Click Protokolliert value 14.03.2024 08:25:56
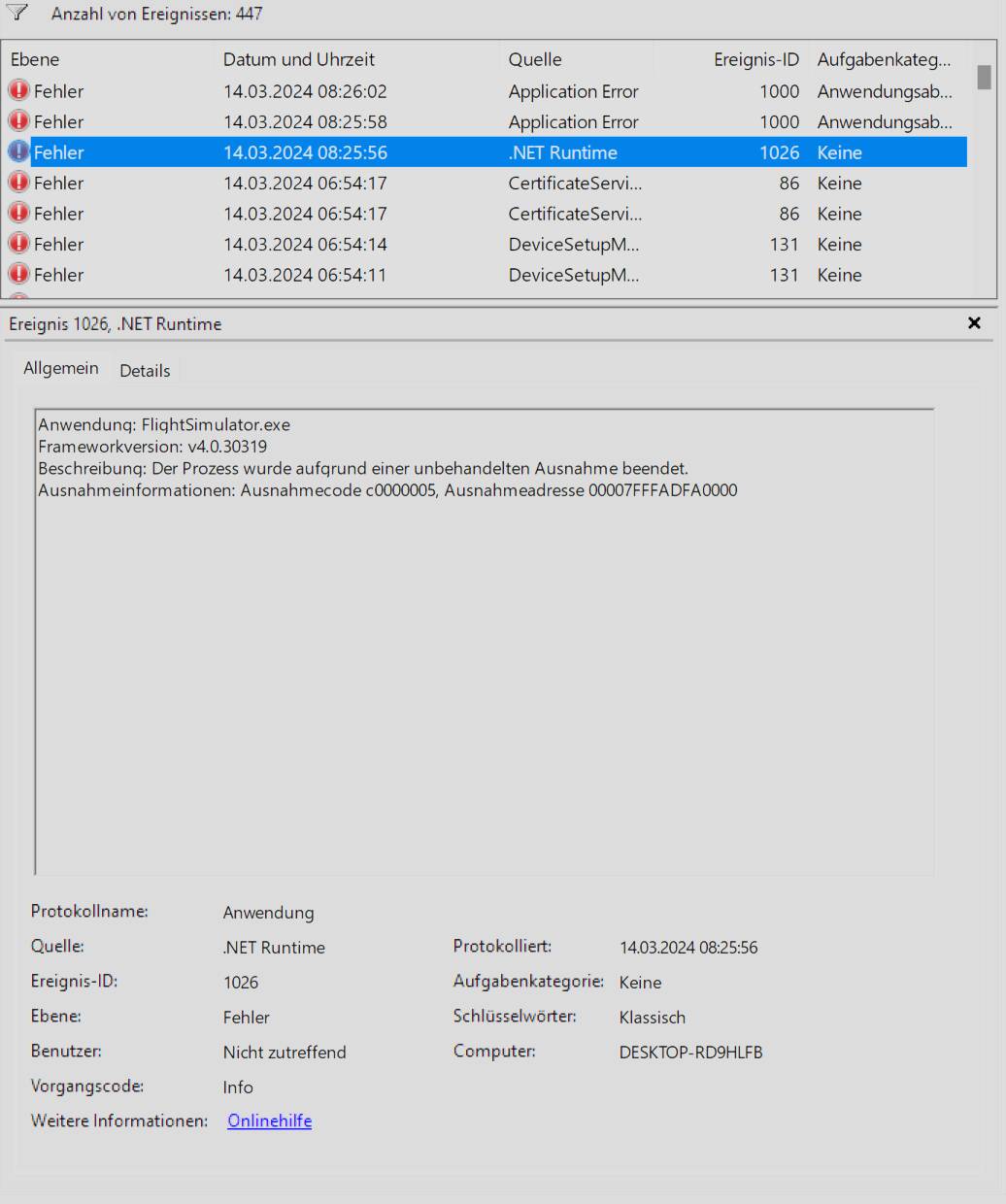The width and height of the screenshot is (1006, 1204). click(688, 948)
